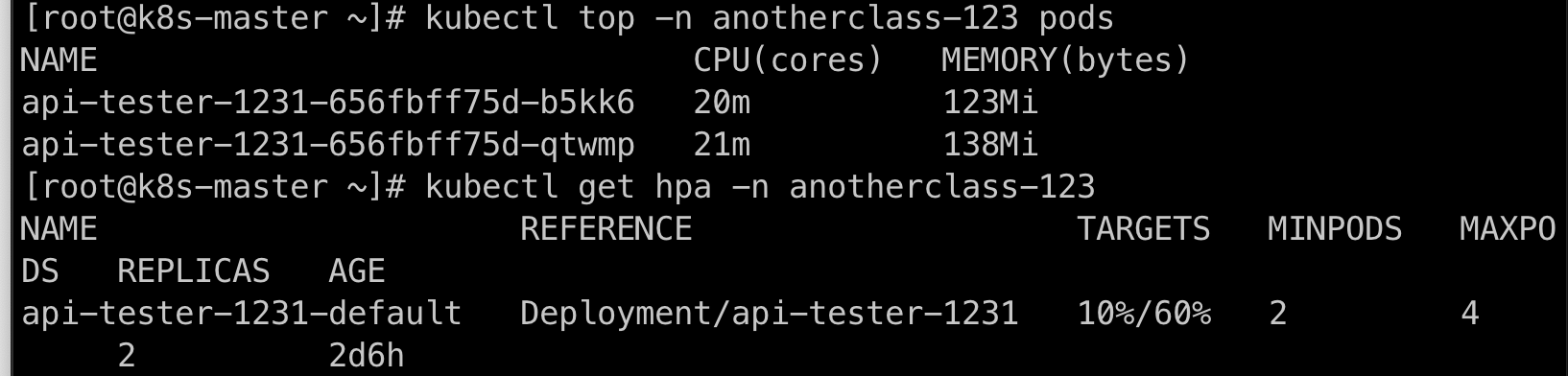Viewport: 1568px width, 376px height.
Task: Click the TARGETS column header
Action: [1144, 228]
